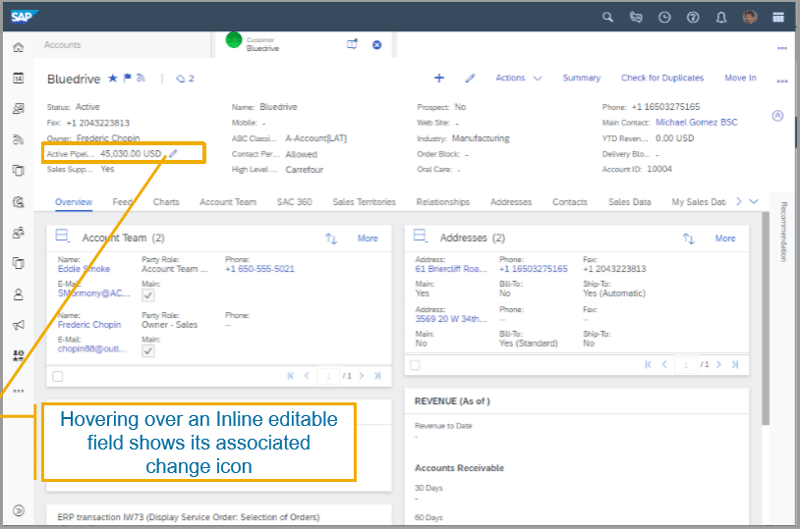Open the Relationships tab
The width and height of the screenshot is (800, 529).
tap(443, 202)
